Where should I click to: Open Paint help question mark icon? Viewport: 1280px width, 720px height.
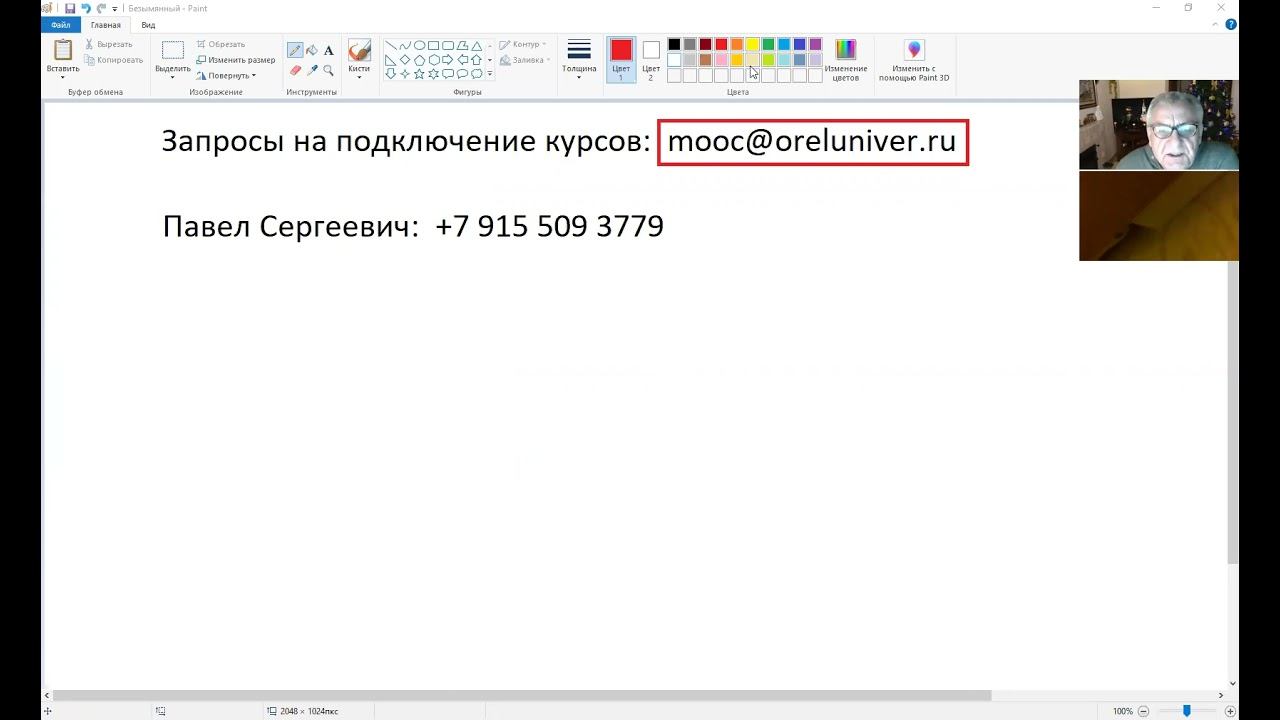(x=1231, y=25)
